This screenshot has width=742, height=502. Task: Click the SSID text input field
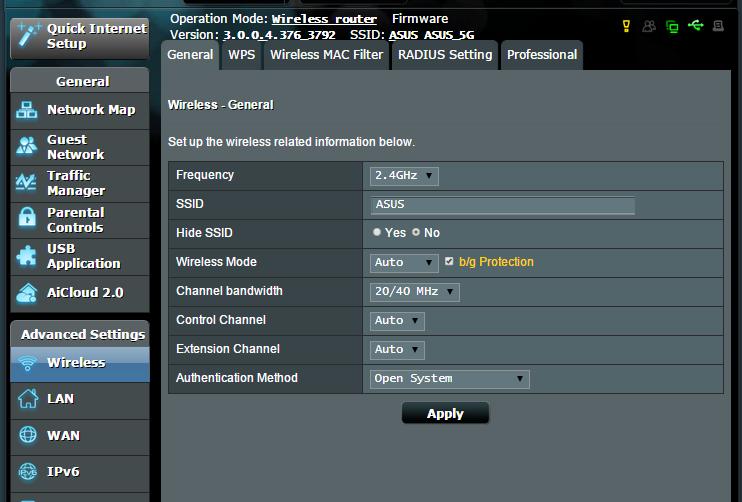tap(502, 205)
